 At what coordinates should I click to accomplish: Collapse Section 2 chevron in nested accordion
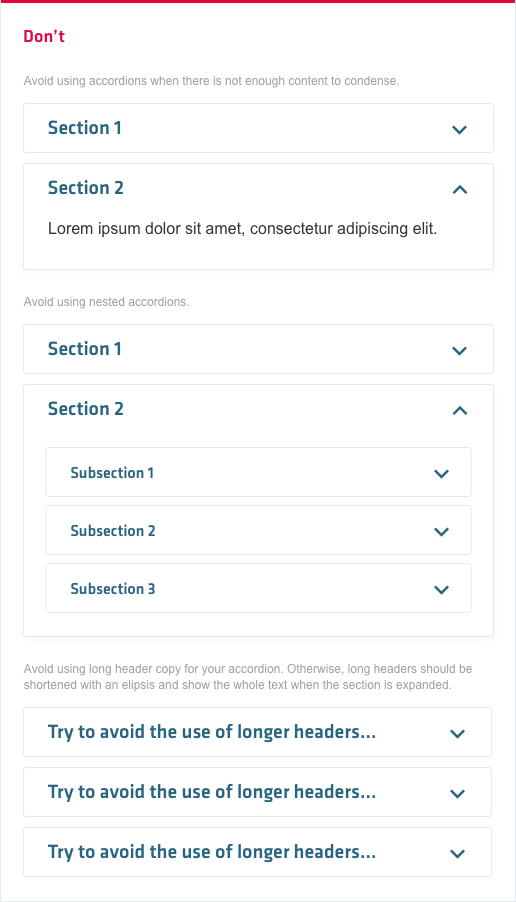tap(460, 410)
